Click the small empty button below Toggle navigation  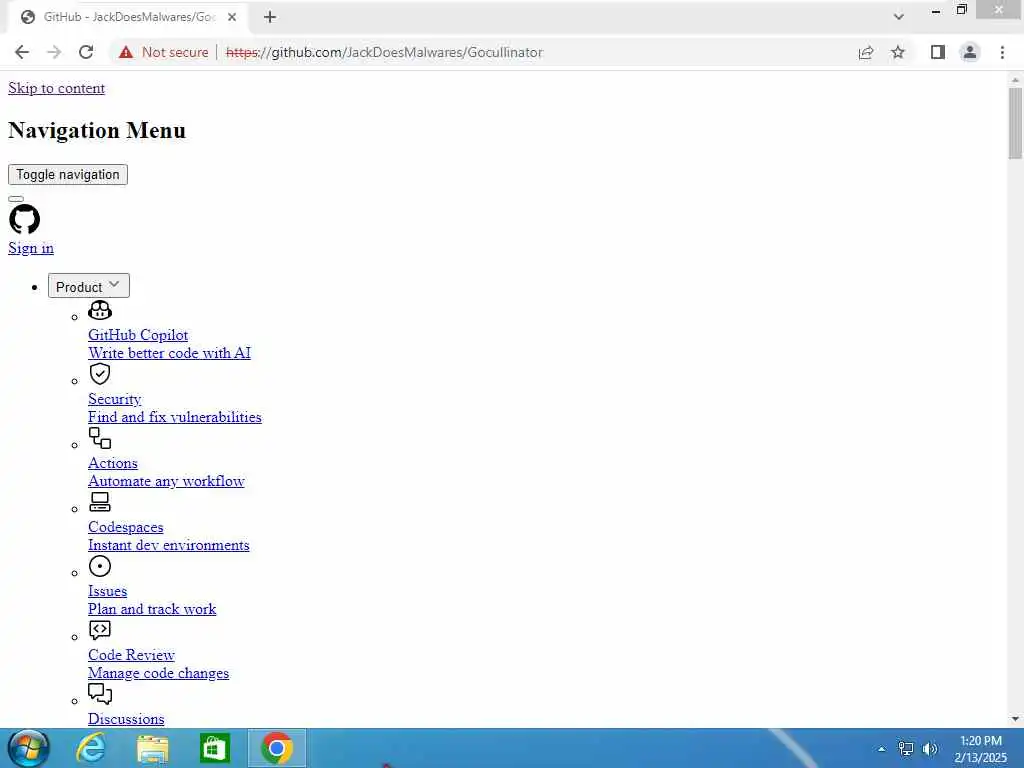[16, 199]
